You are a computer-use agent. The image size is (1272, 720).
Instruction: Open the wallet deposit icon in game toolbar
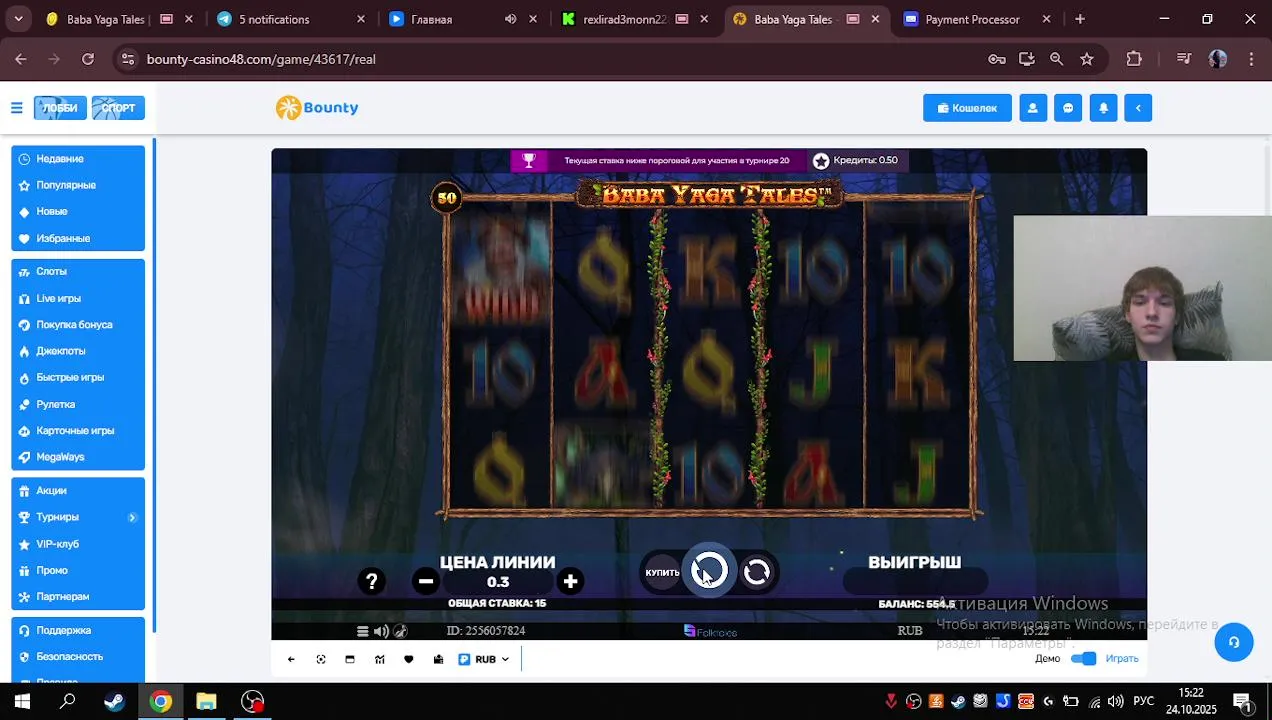point(438,659)
